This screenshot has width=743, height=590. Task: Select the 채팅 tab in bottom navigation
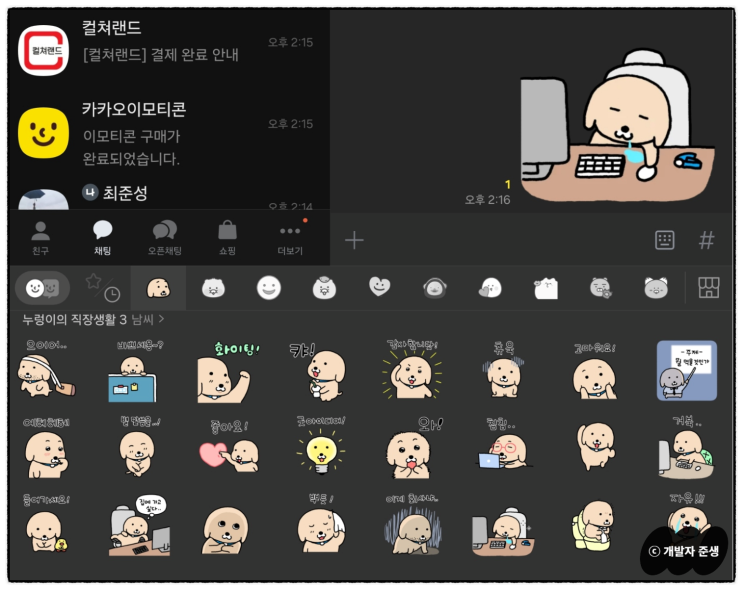(102, 238)
